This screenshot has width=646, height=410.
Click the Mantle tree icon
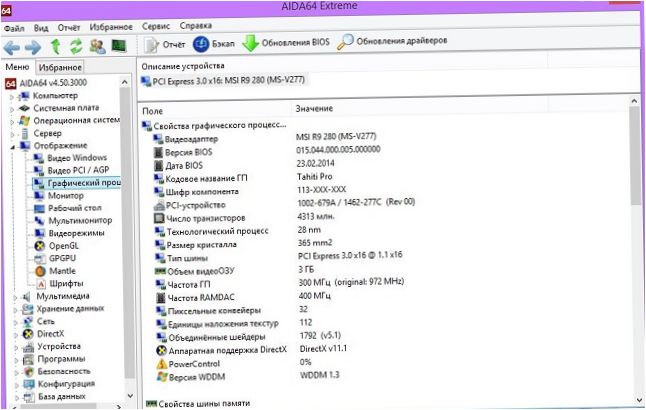[x=40, y=271]
